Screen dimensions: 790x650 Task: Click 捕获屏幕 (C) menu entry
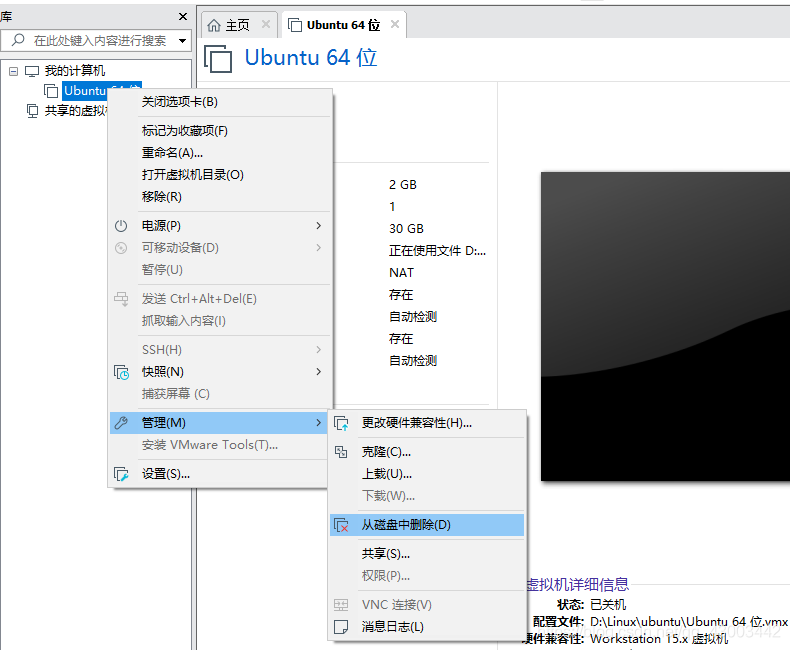coord(220,394)
